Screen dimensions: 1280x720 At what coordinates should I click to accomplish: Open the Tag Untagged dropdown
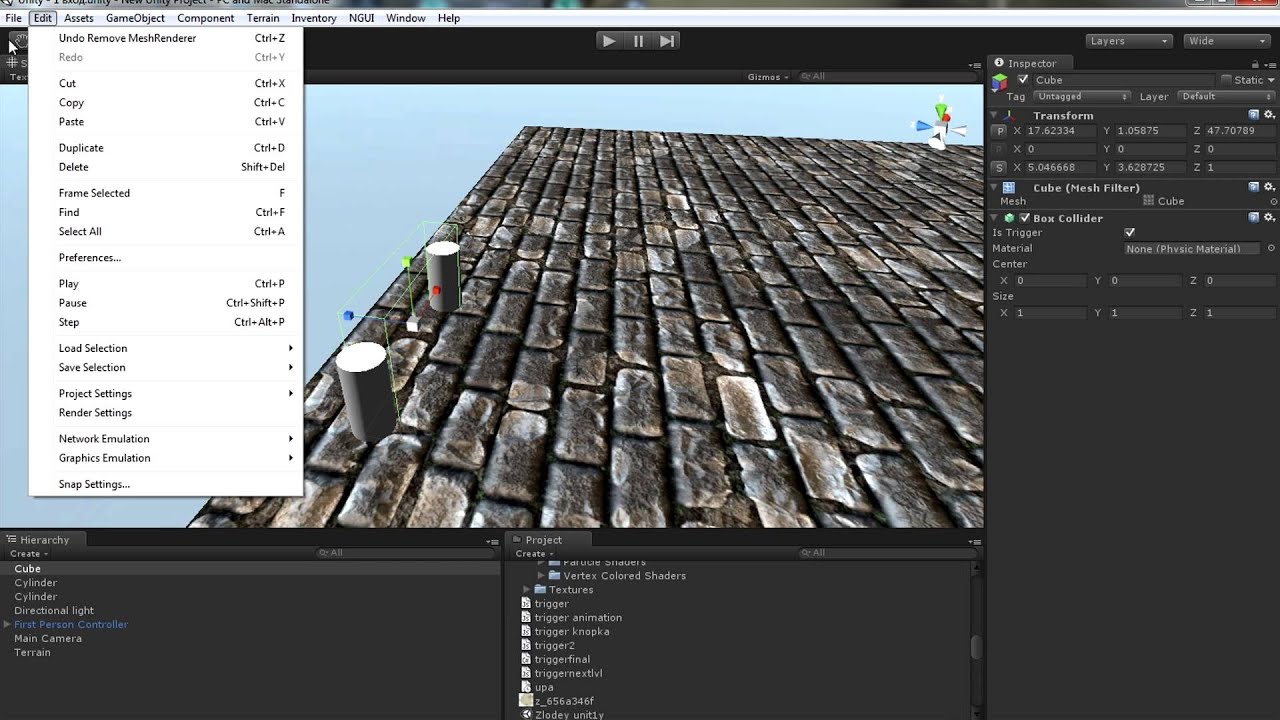(1082, 97)
